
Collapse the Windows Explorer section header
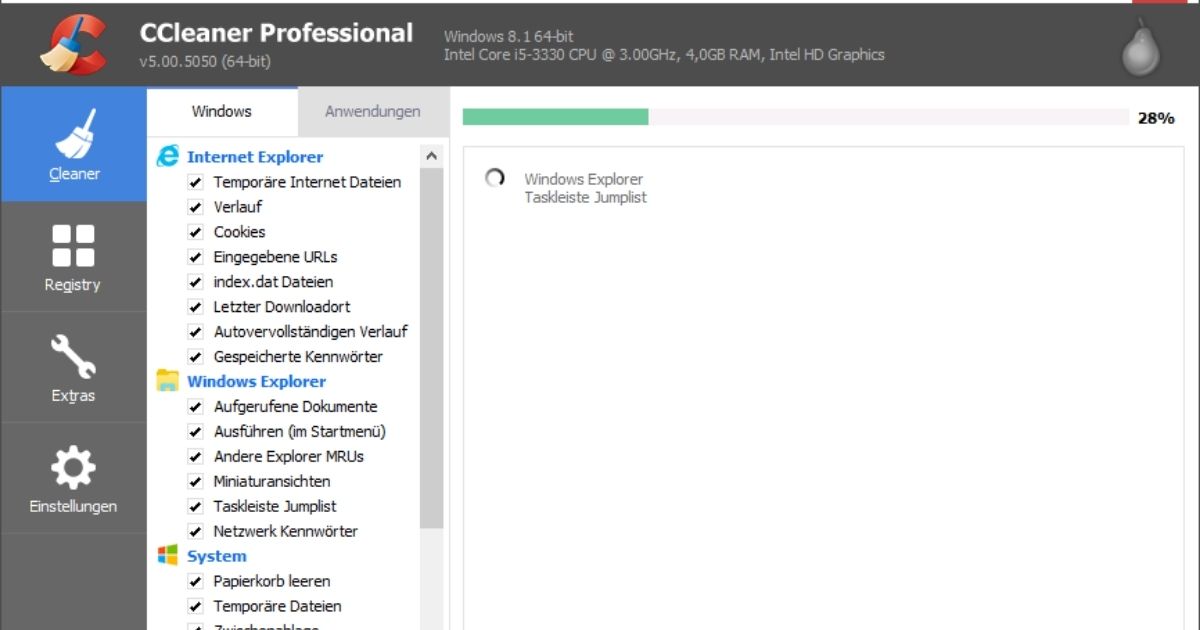[x=256, y=381]
